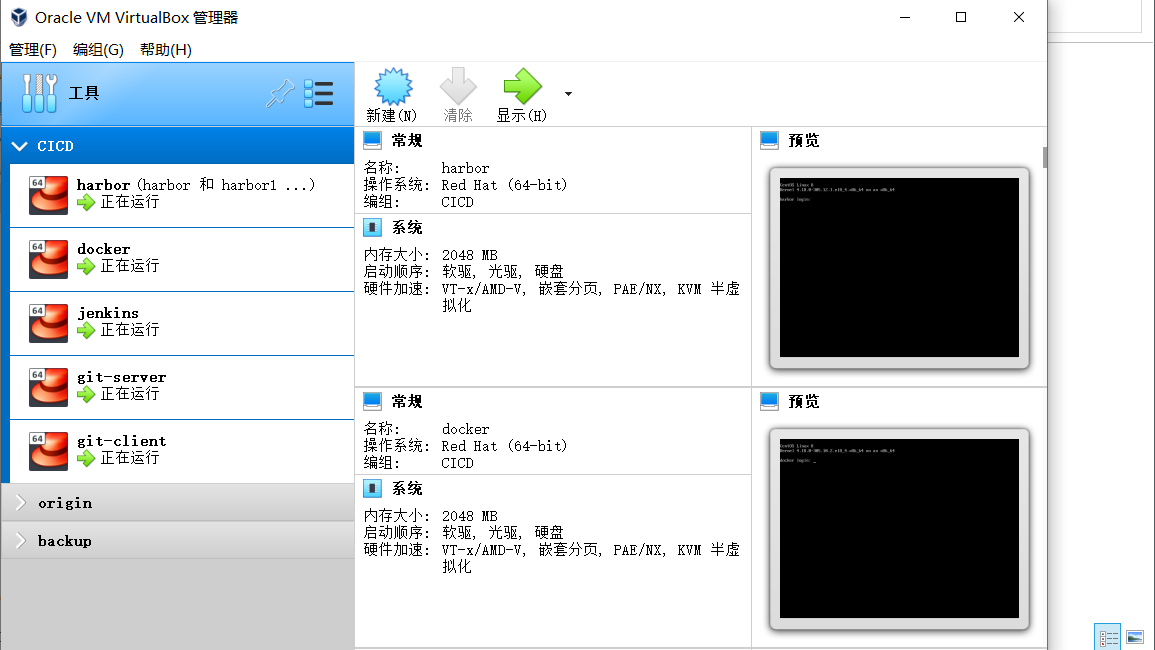The height and width of the screenshot is (650, 1155).
Task: Open docker's 常规 section heading
Action: [407, 401]
